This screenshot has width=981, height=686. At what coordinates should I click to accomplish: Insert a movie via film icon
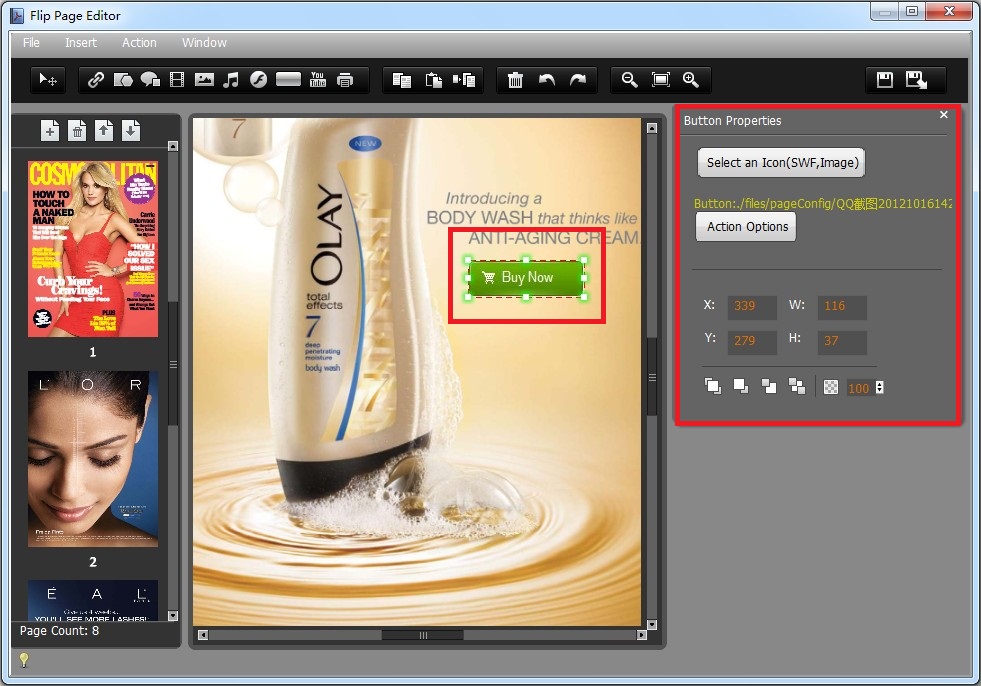tap(177, 80)
